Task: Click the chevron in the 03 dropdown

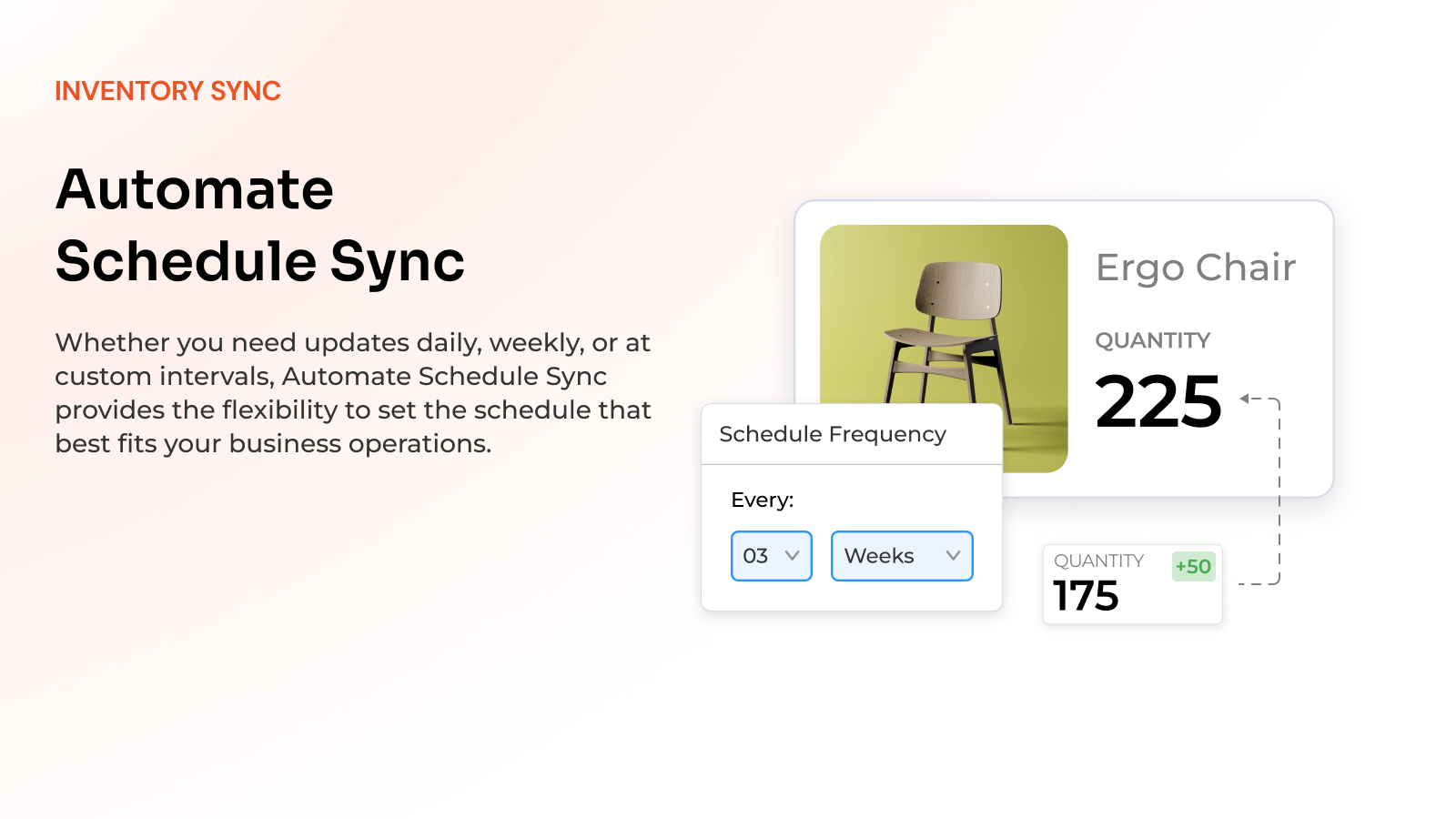Action: [x=792, y=555]
